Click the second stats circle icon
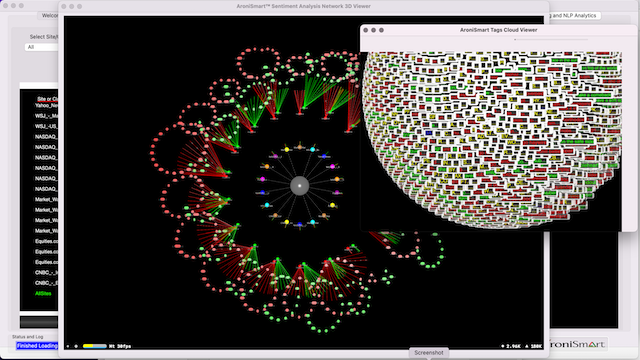Screen dimensions: 640x360 tap(76, 346)
